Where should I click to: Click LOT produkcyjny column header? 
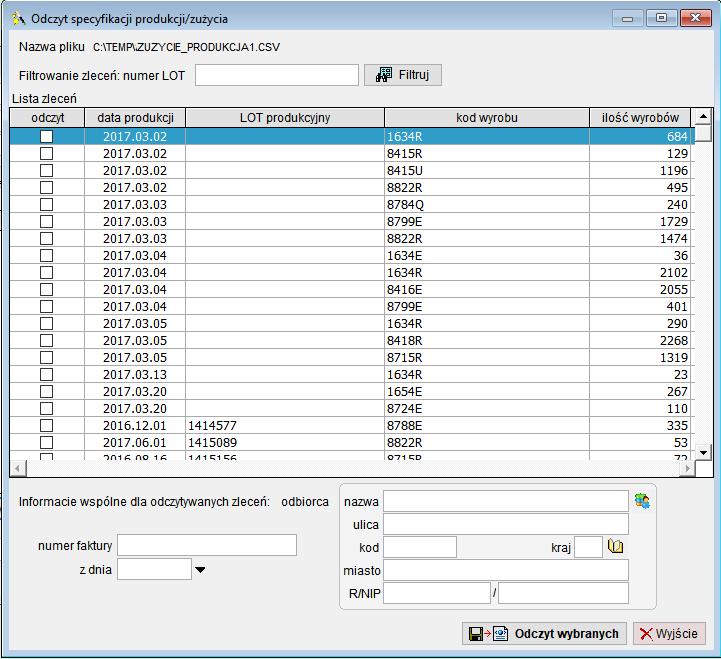285,118
